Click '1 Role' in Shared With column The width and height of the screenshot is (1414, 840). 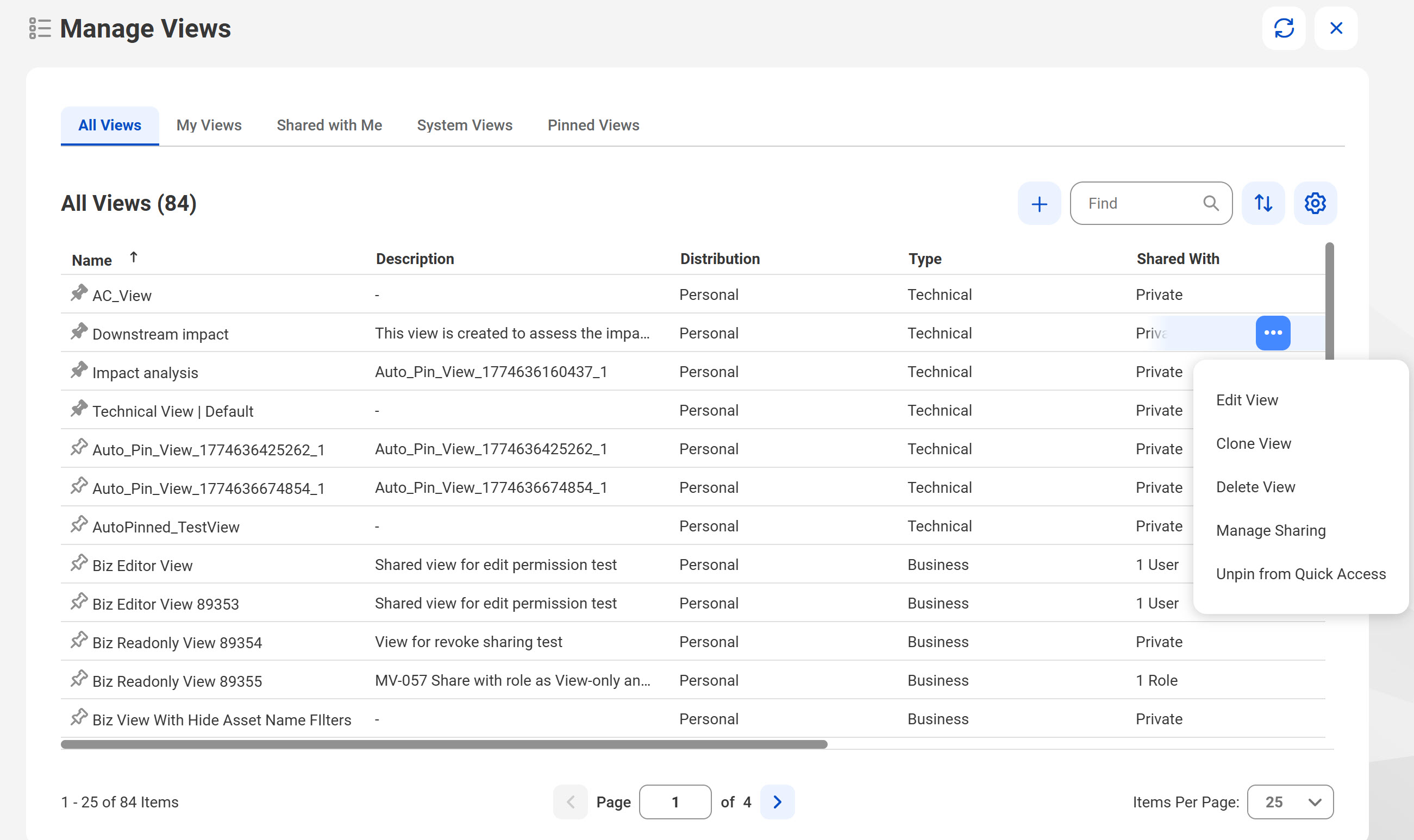point(1156,680)
